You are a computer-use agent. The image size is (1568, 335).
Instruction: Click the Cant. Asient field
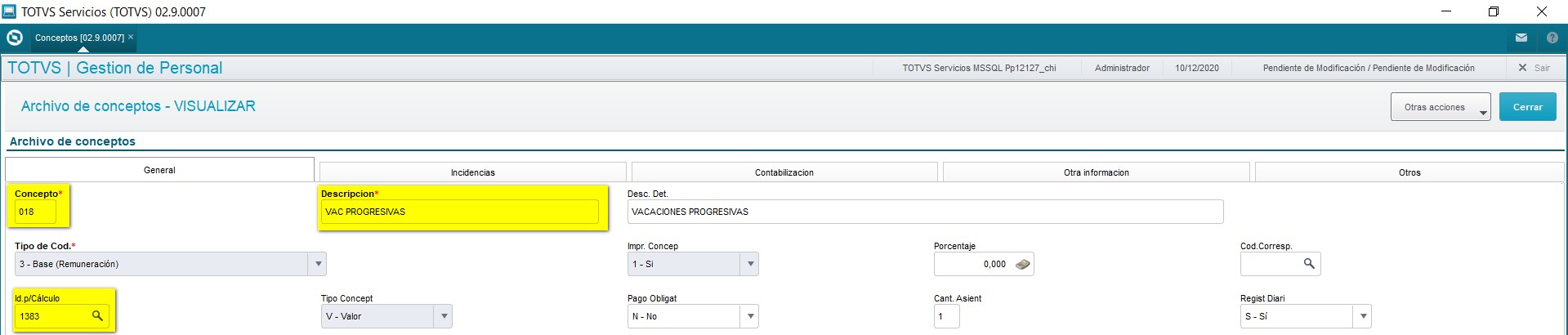(946, 316)
